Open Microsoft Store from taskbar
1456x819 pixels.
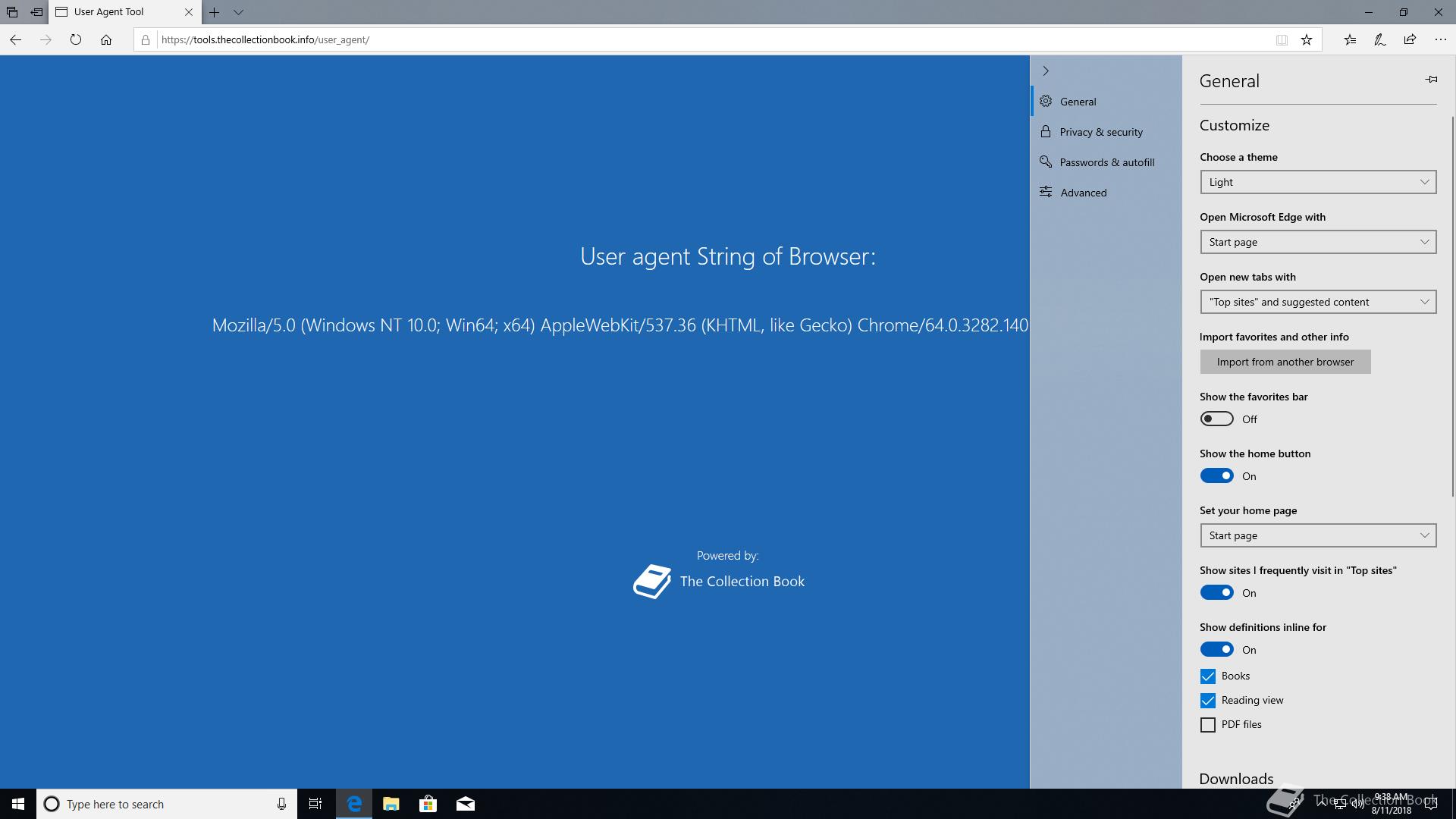pos(428,804)
